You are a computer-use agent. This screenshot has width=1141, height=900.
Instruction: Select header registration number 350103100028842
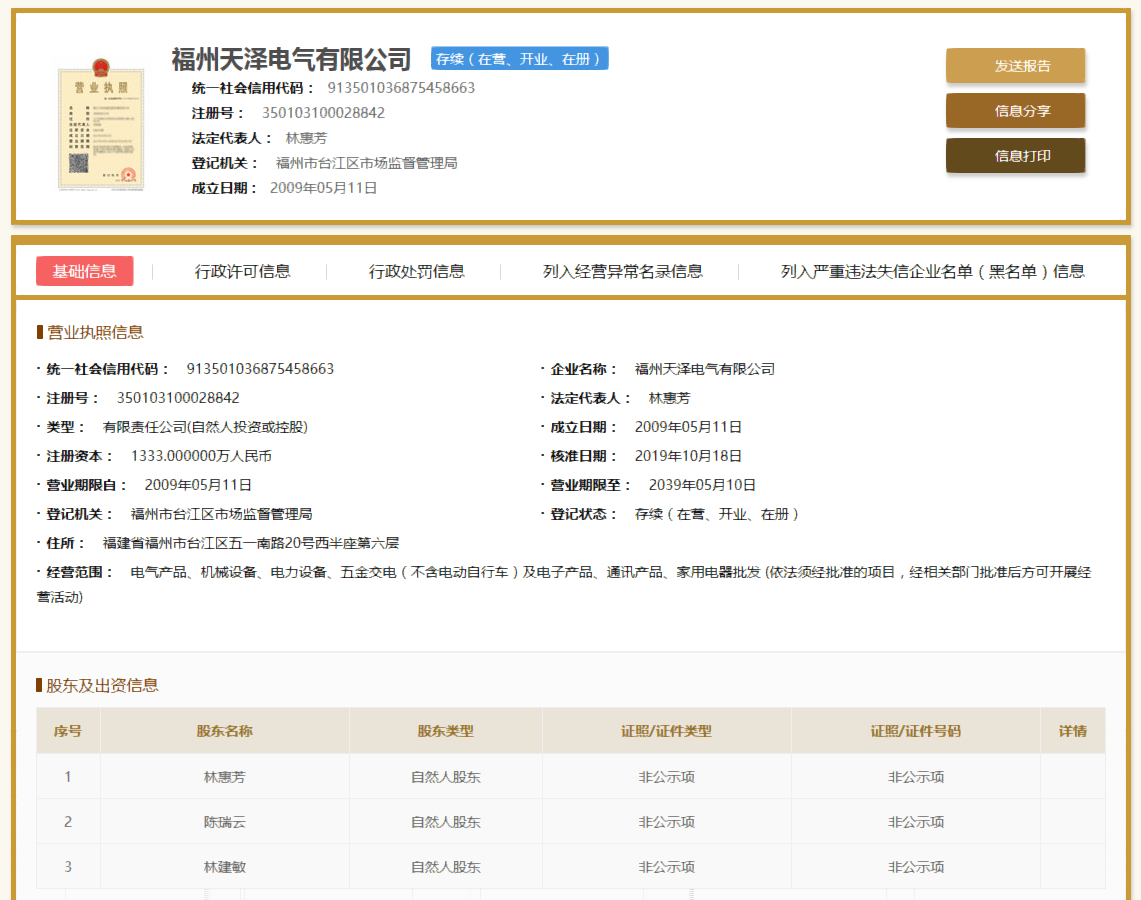323,113
